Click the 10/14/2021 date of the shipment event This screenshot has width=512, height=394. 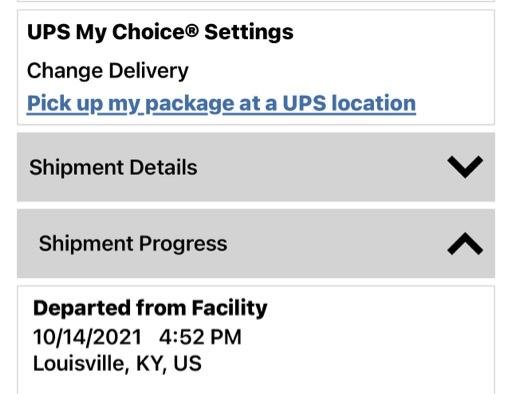tap(87, 337)
